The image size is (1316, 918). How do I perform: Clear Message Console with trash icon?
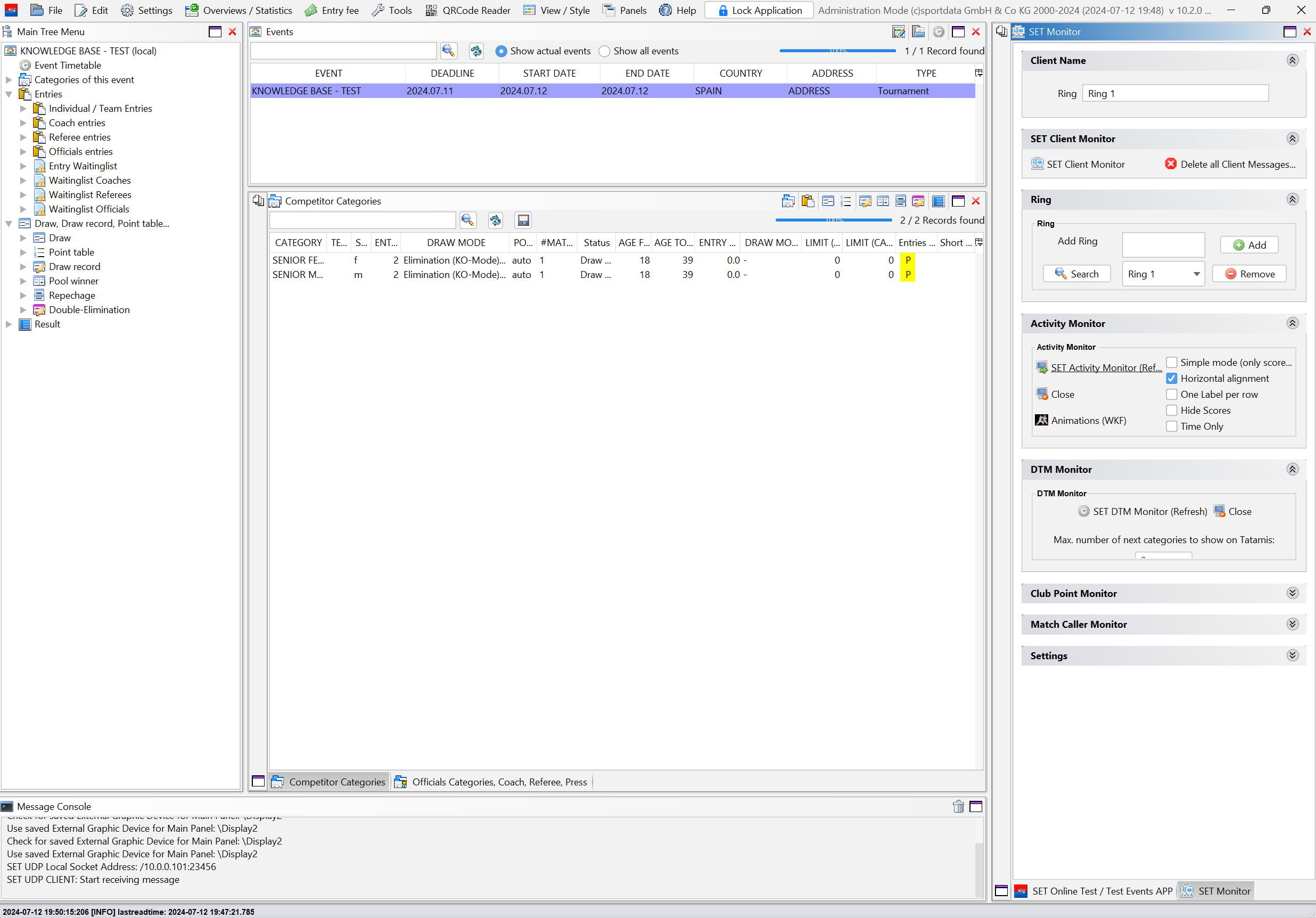[958, 807]
